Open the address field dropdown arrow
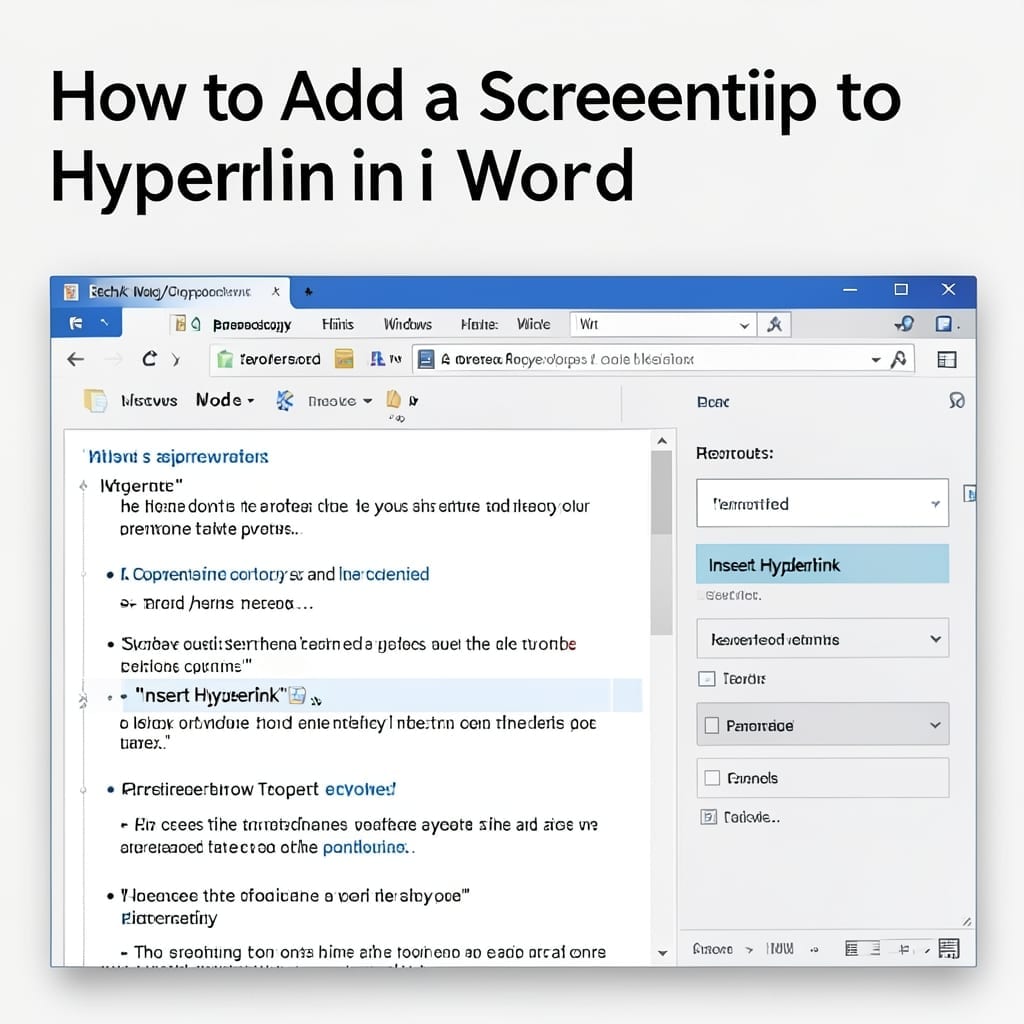 (876, 360)
